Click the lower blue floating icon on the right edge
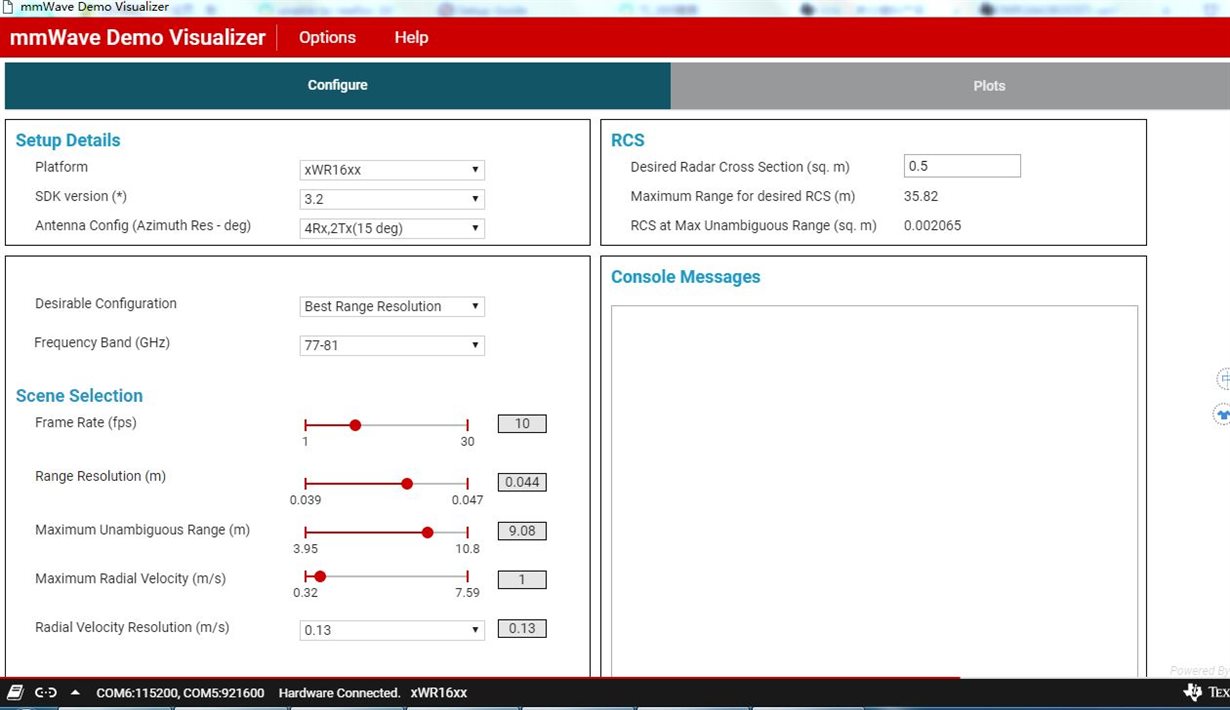This screenshot has height=710, width=1230. coord(1222,413)
